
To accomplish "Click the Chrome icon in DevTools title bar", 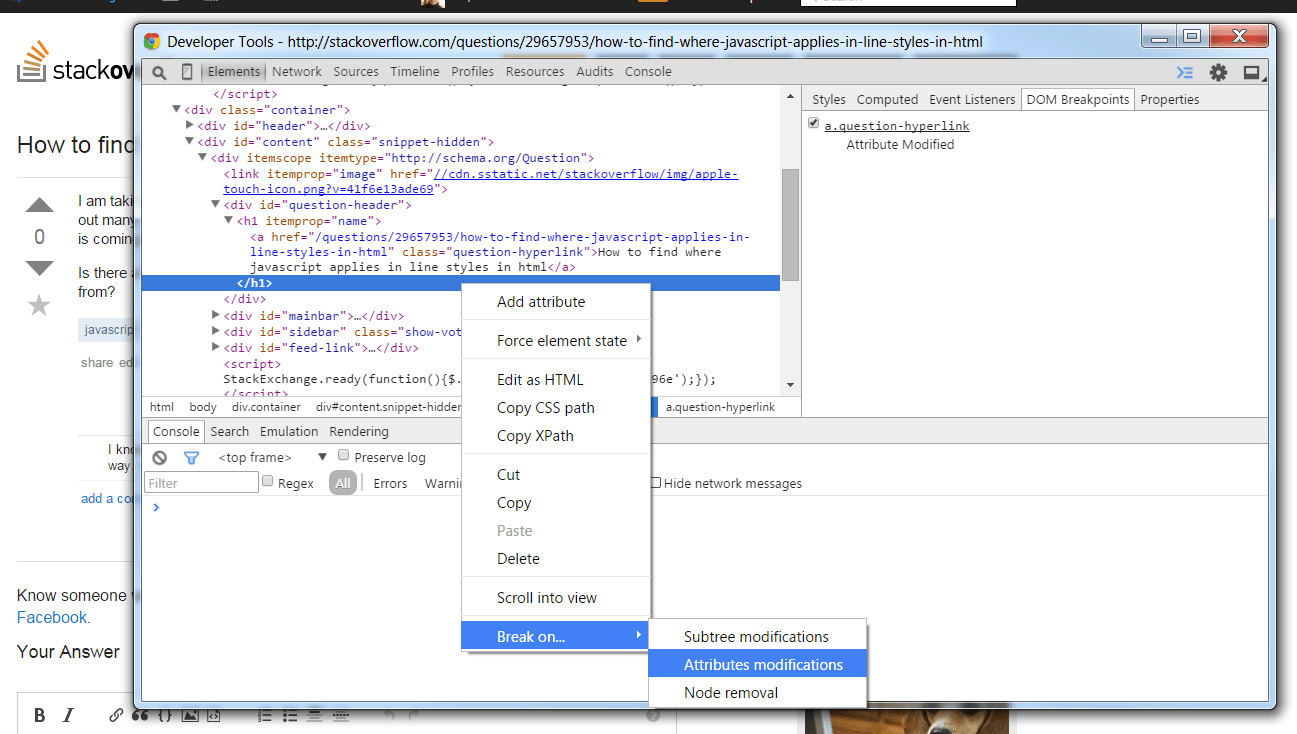I will pos(152,41).
